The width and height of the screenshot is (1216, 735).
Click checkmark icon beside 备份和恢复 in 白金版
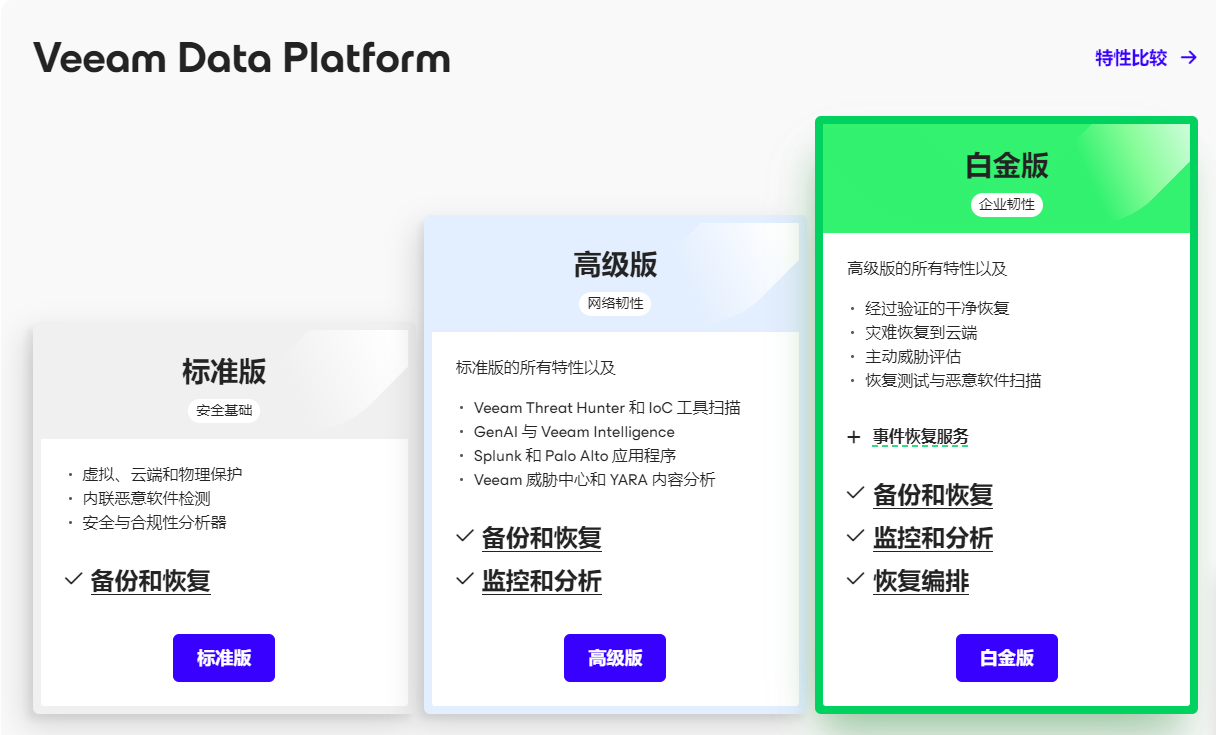click(x=855, y=493)
